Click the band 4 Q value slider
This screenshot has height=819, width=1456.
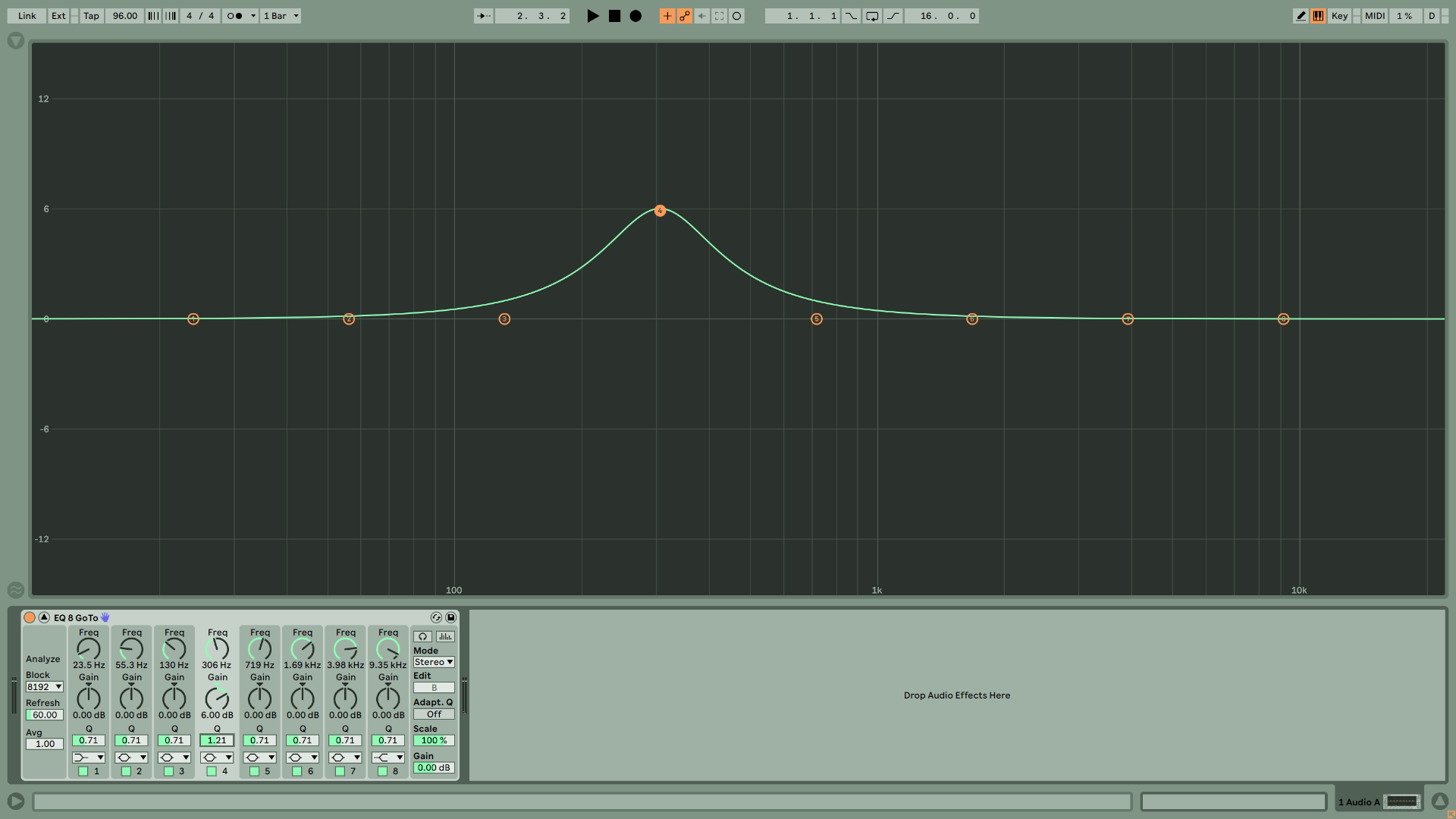pos(217,741)
